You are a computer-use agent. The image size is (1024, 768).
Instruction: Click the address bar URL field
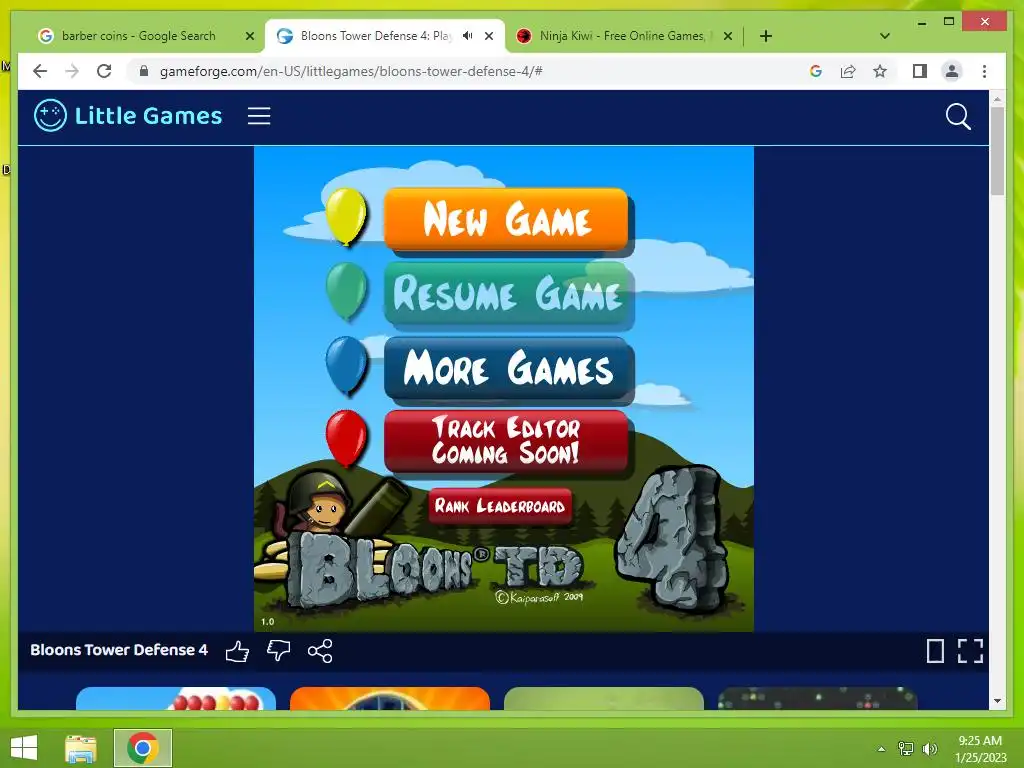point(470,71)
